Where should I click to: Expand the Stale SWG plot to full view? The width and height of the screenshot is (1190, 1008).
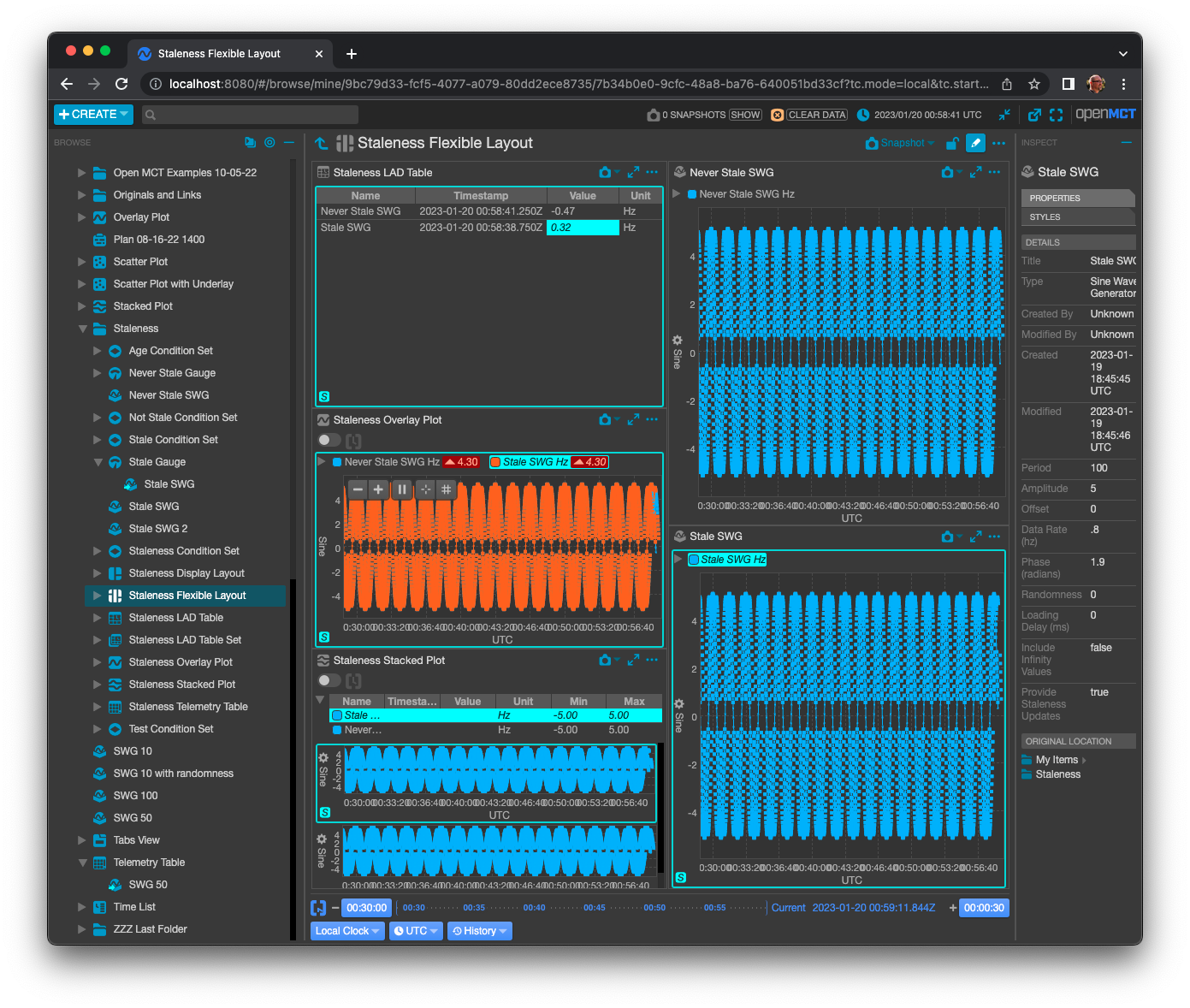coord(975,537)
